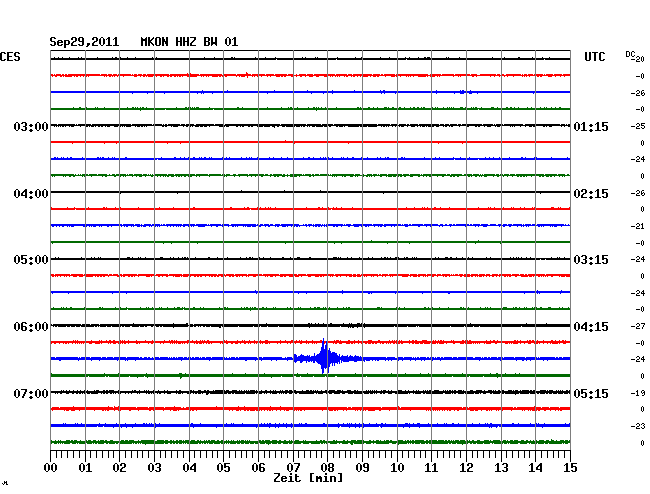This screenshot has width=650, height=494.
Task: Click the 05:15 UTC time label
Action: [x=591, y=393]
